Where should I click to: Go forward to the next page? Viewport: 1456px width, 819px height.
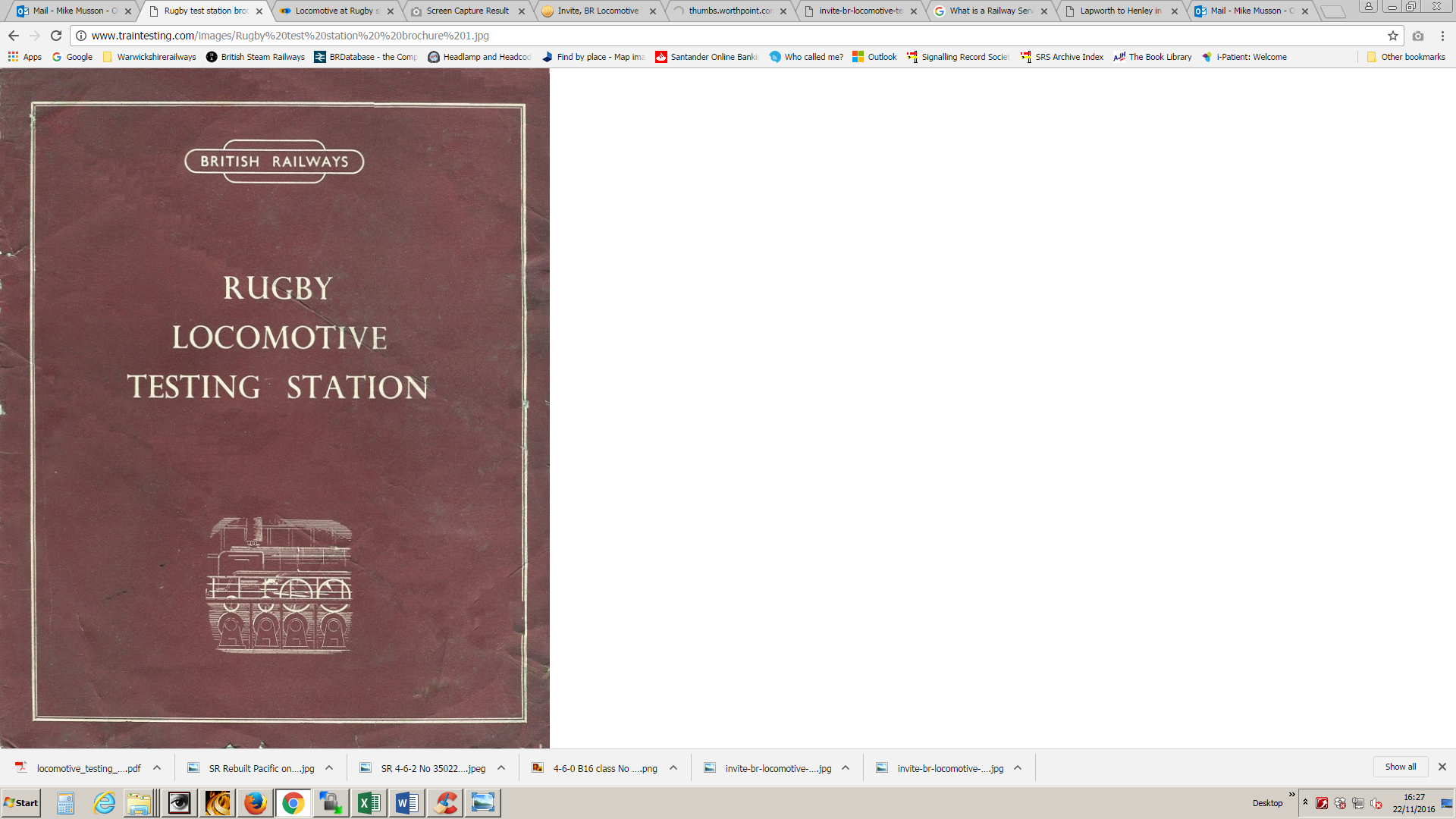click(x=35, y=36)
